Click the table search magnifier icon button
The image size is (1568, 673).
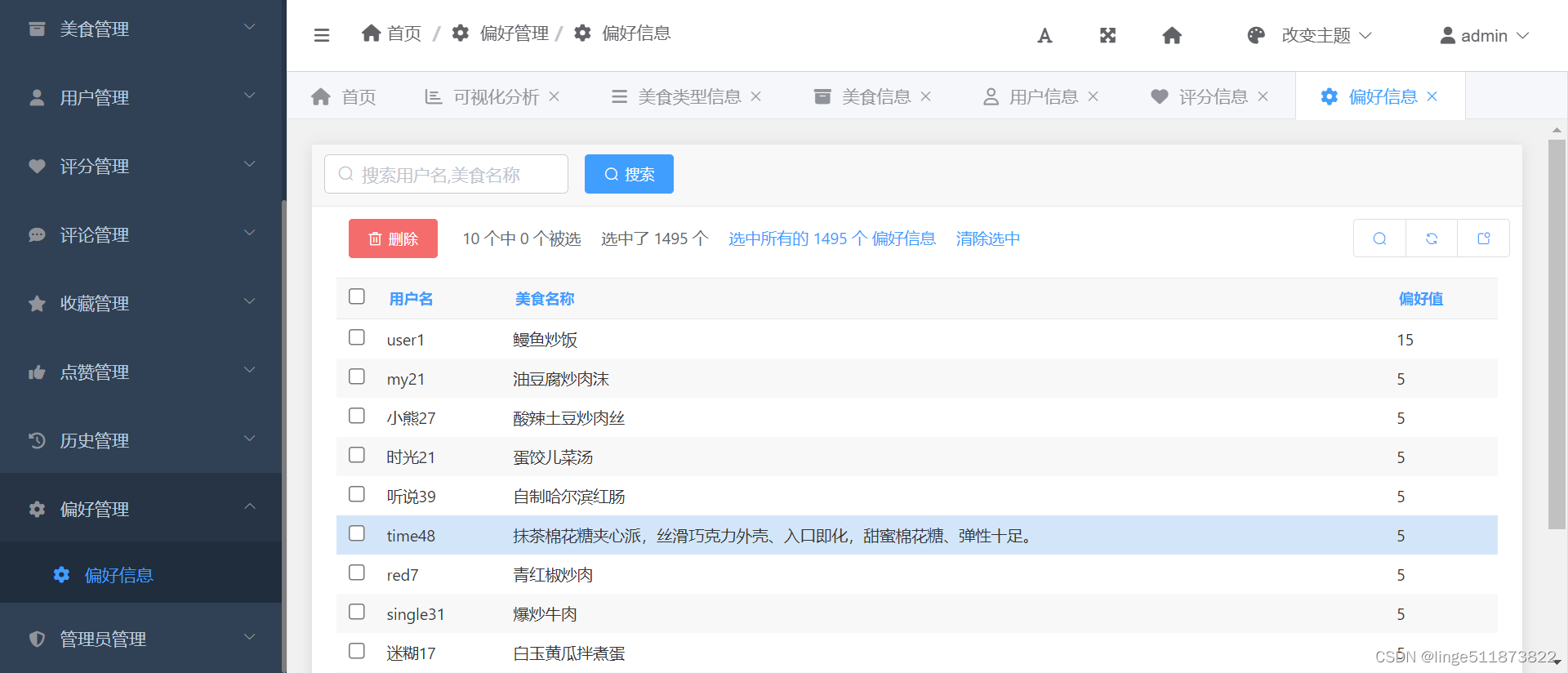[1379, 238]
